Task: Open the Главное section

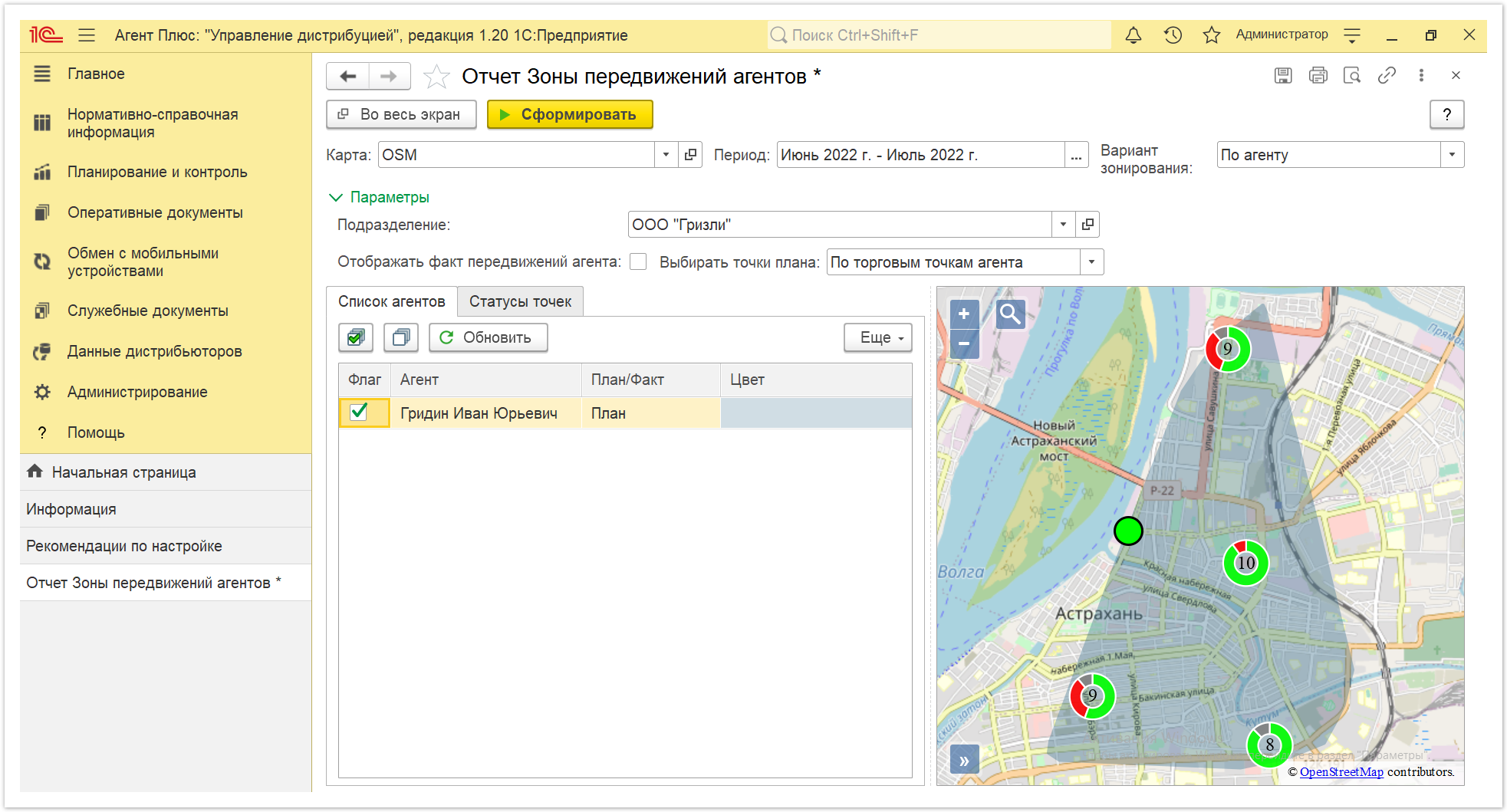Action: [96, 74]
